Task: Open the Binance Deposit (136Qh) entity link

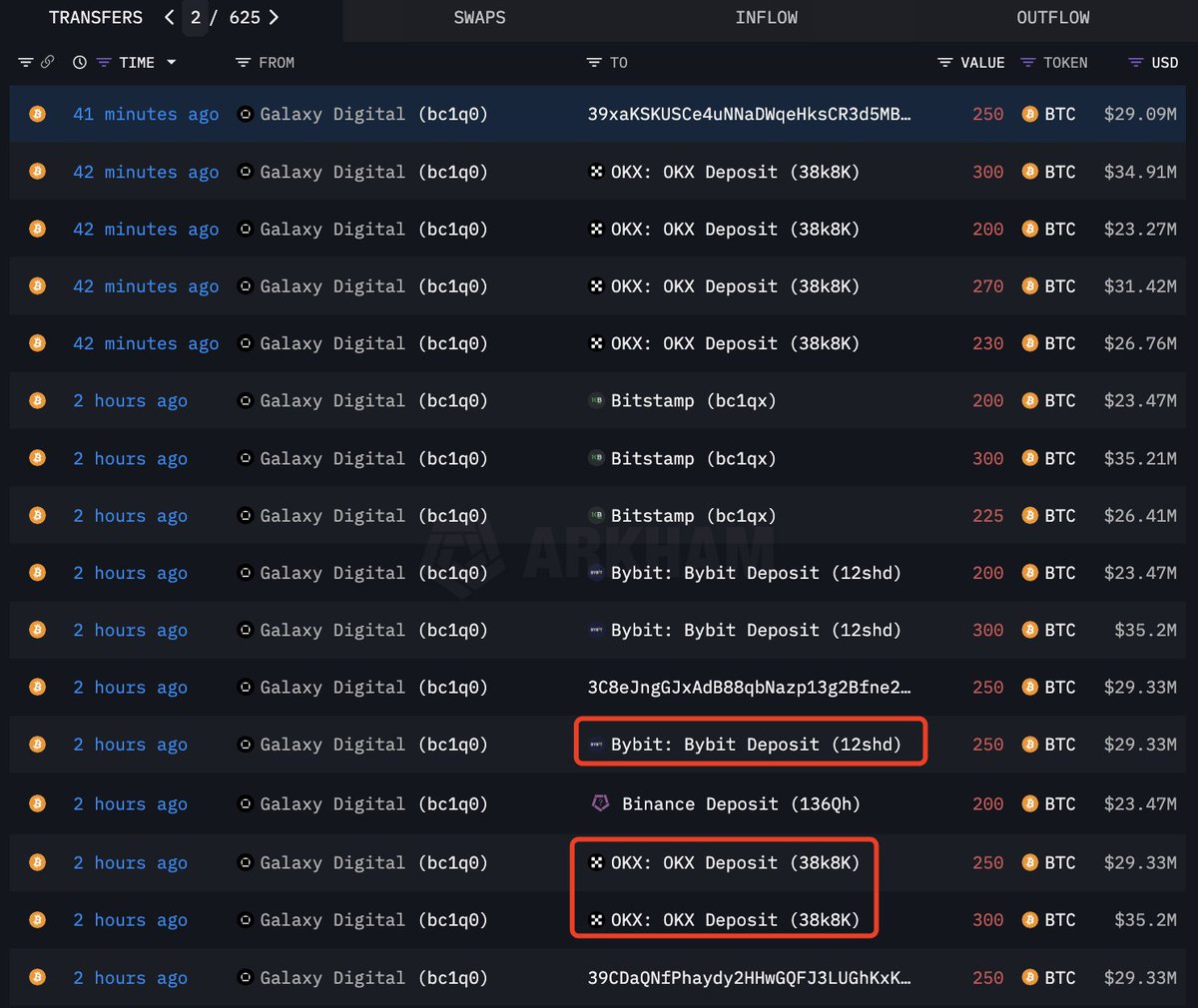Action: tap(741, 803)
